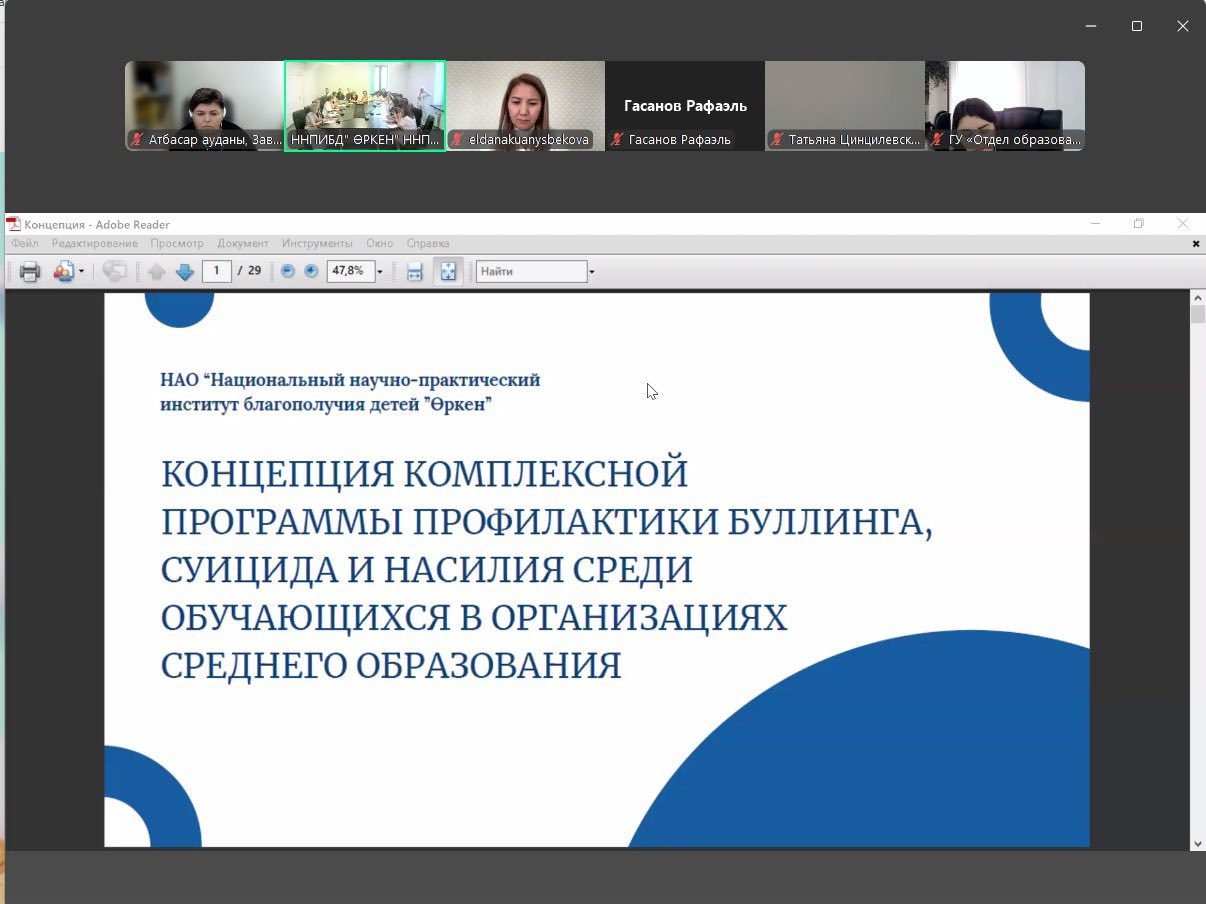Click the Найти search field

(531, 271)
